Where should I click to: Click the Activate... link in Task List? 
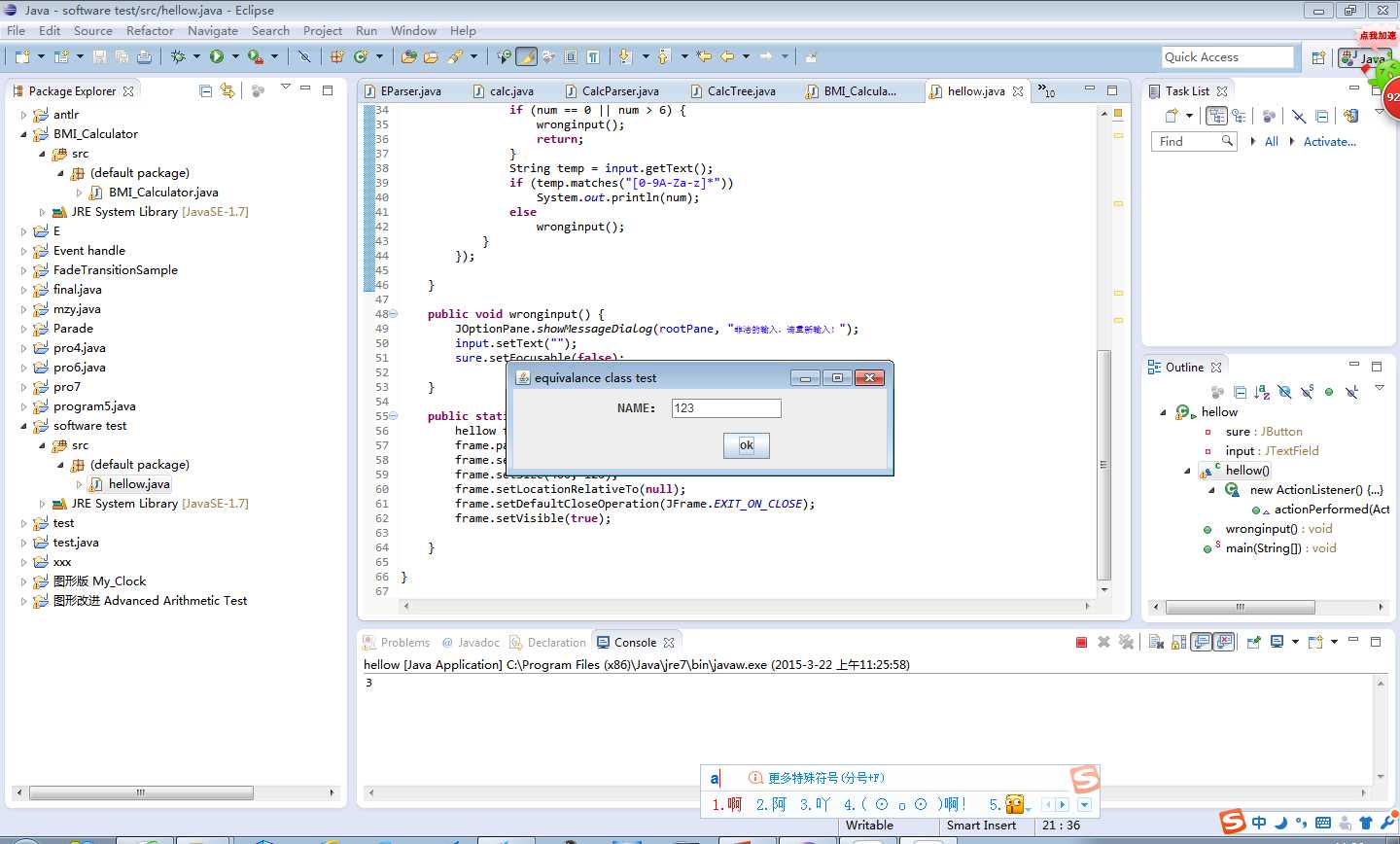coord(1329,141)
